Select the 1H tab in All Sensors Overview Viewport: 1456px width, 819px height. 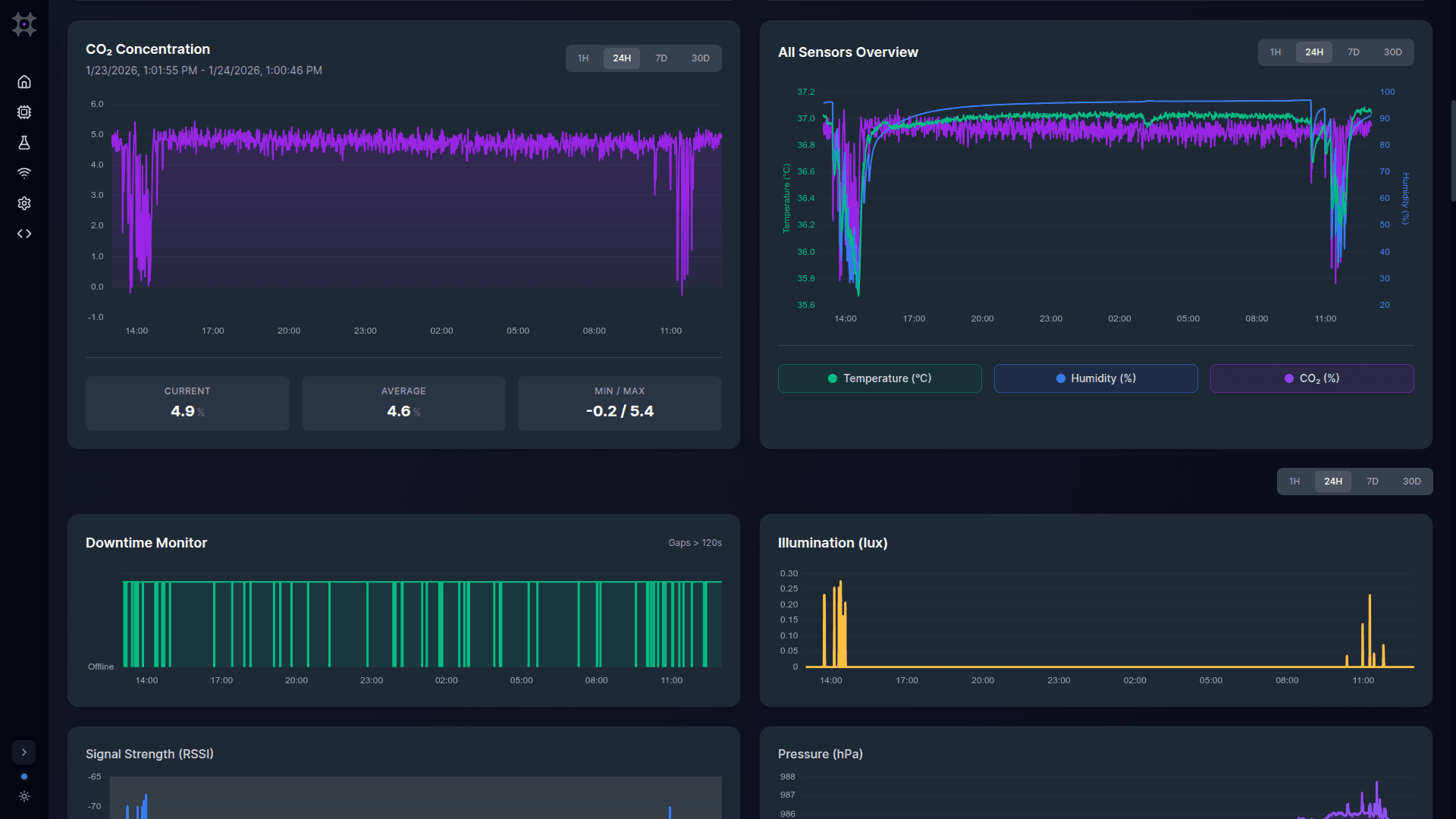pyautogui.click(x=1276, y=52)
